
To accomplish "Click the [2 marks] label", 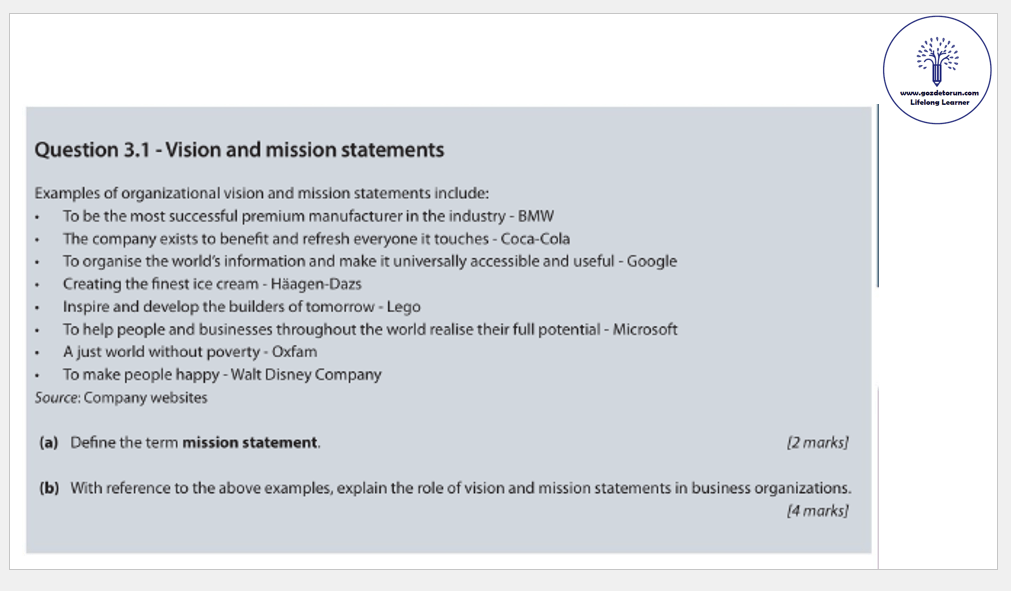I will [x=817, y=442].
